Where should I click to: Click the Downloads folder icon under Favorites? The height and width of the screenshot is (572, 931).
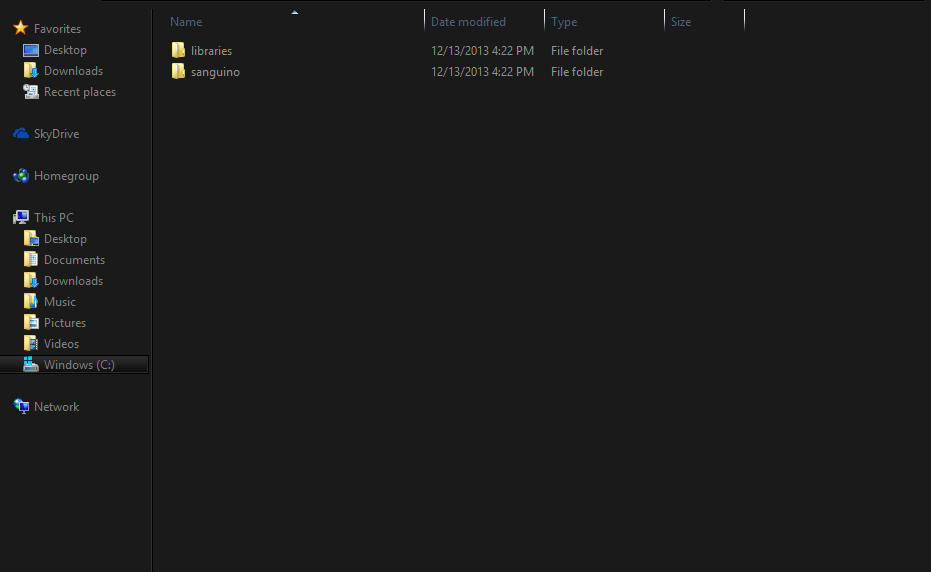[31, 71]
